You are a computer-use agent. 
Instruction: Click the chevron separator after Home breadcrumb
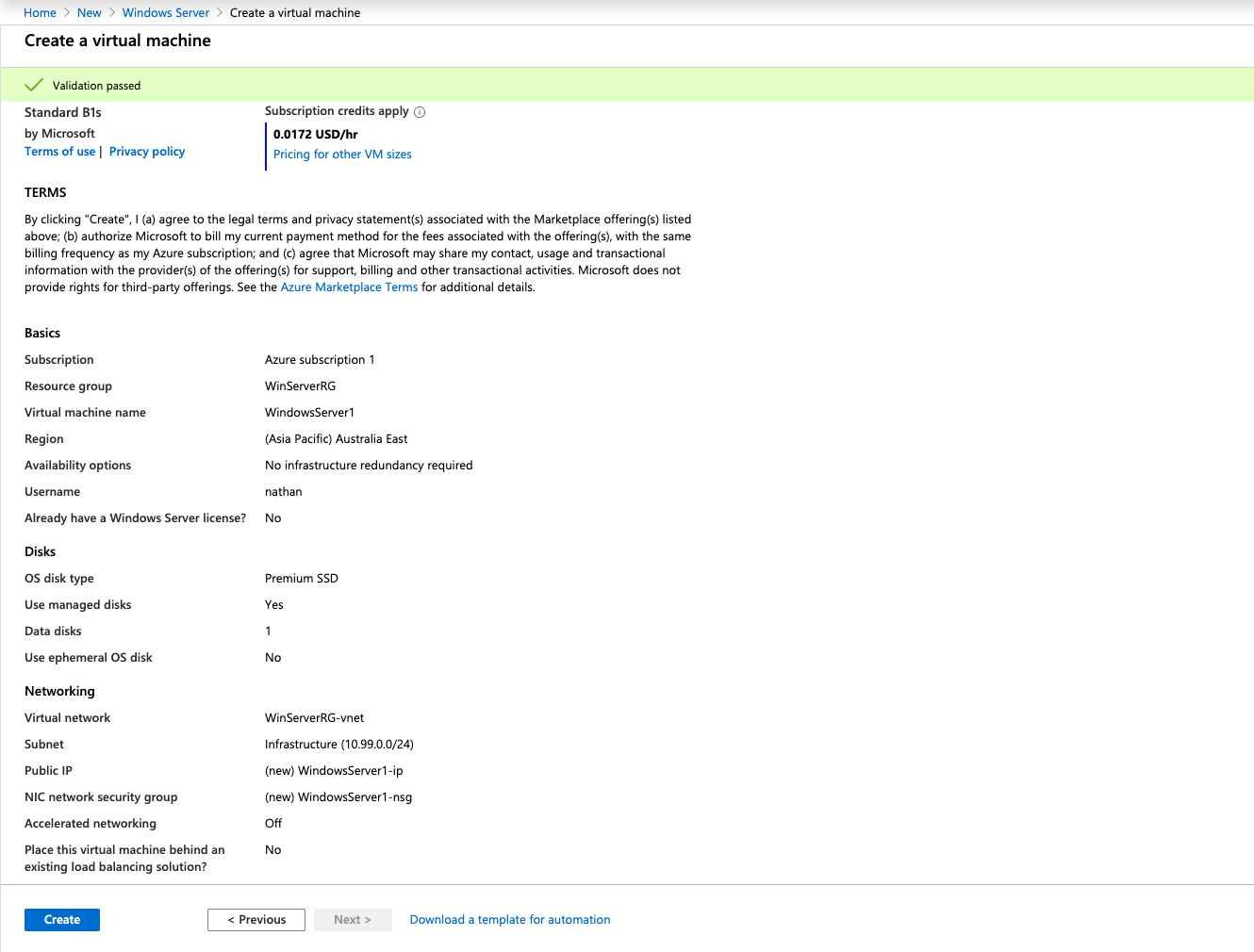tap(67, 13)
